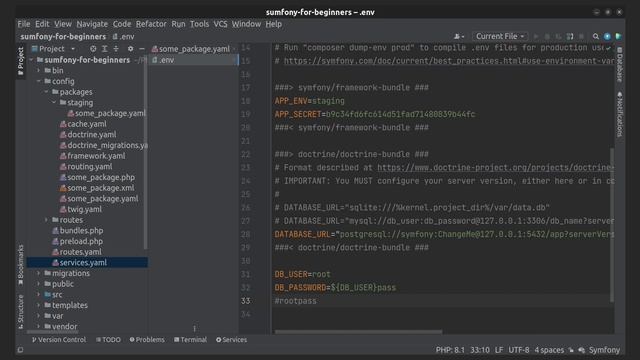Click the symfony.com best practices link on line 15
This screenshot has height=360, width=640.
point(449,61)
